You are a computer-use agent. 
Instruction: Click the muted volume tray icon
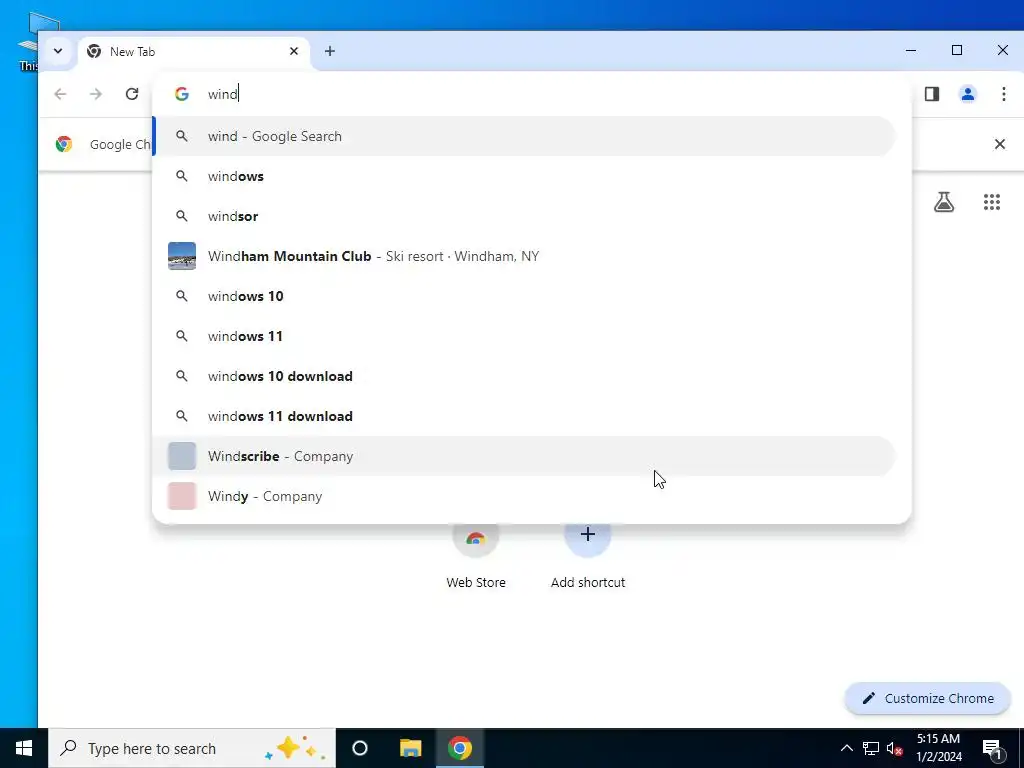[895, 748]
